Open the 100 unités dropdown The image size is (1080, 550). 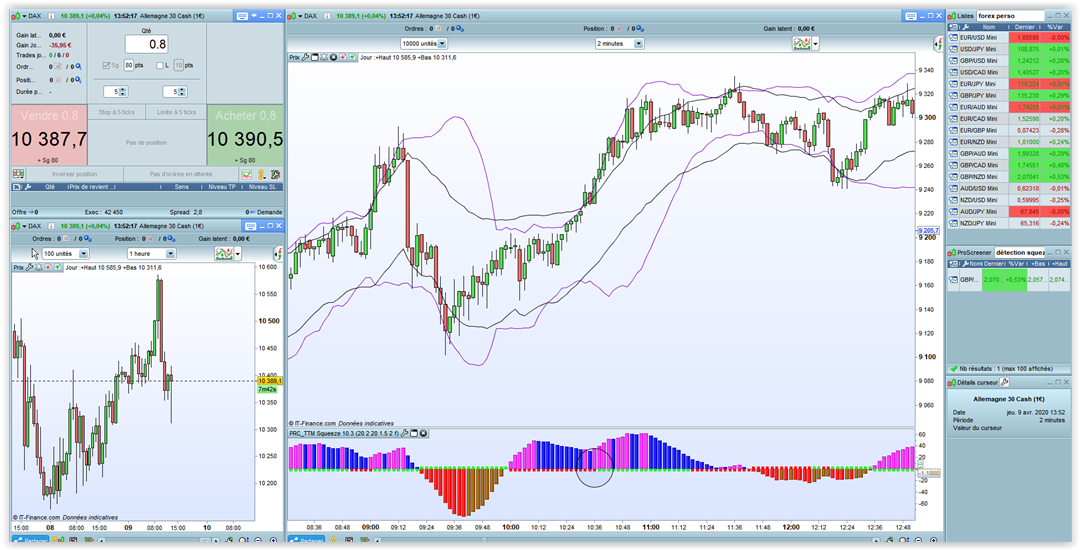pos(65,254)
